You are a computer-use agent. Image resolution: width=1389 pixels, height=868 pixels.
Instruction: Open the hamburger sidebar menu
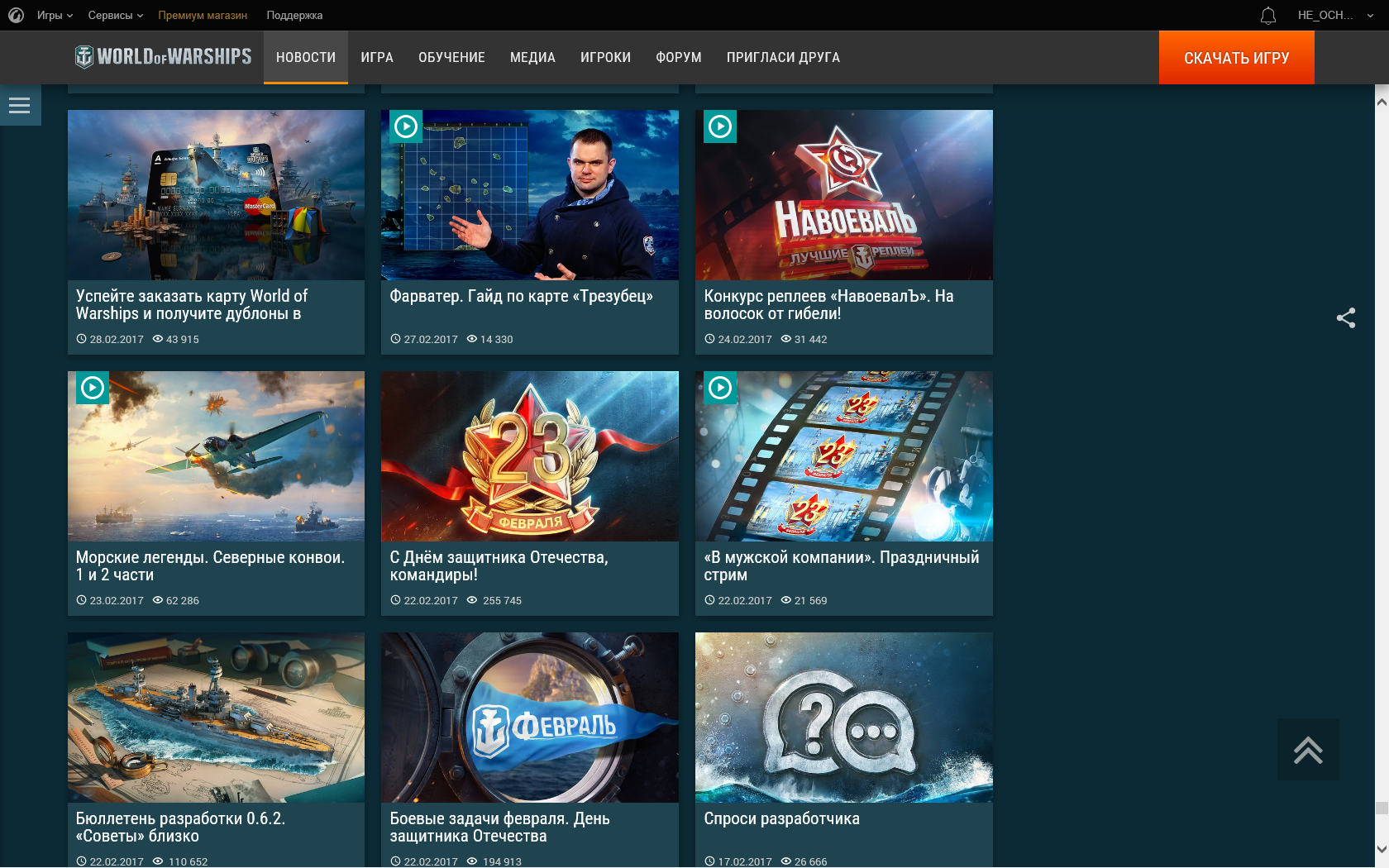click(x=20, y=105)
